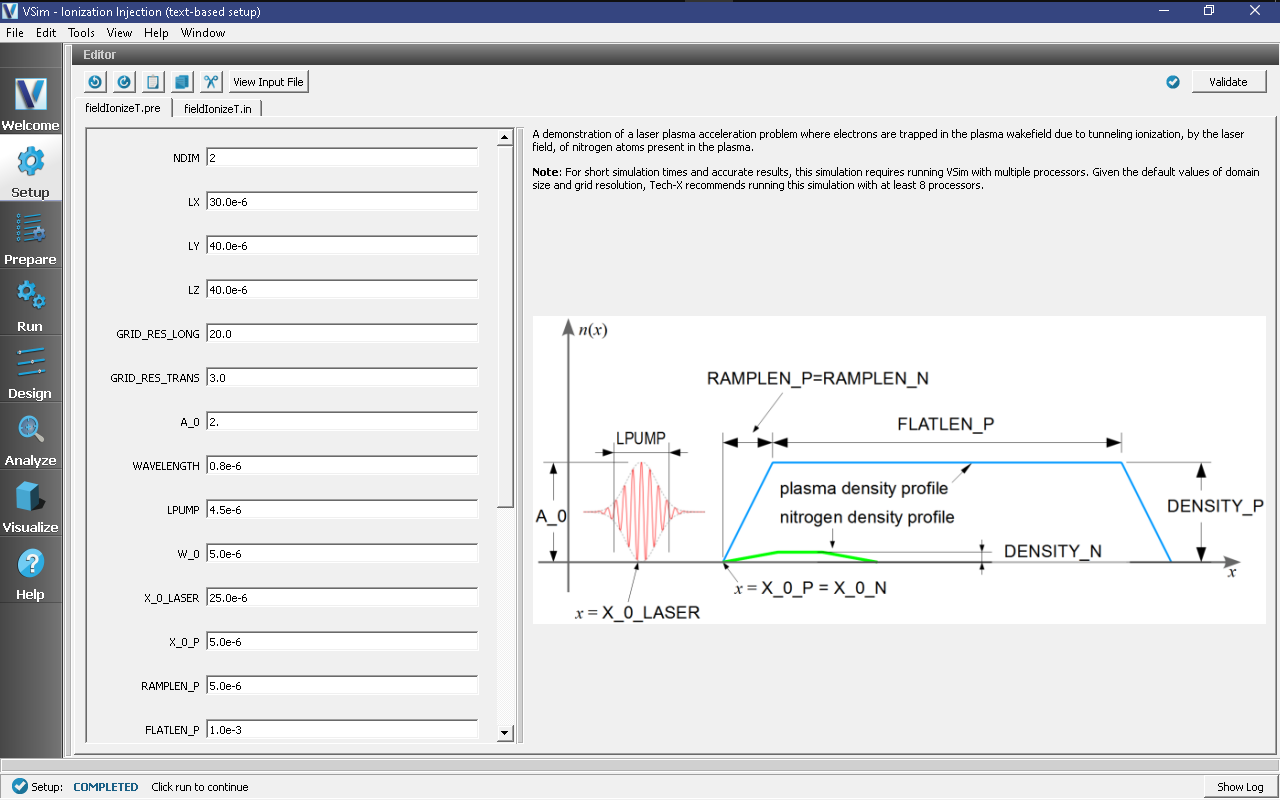Click the FLATLEN_P input field
The image size is (1280, 800).
(x=341, y=730)
